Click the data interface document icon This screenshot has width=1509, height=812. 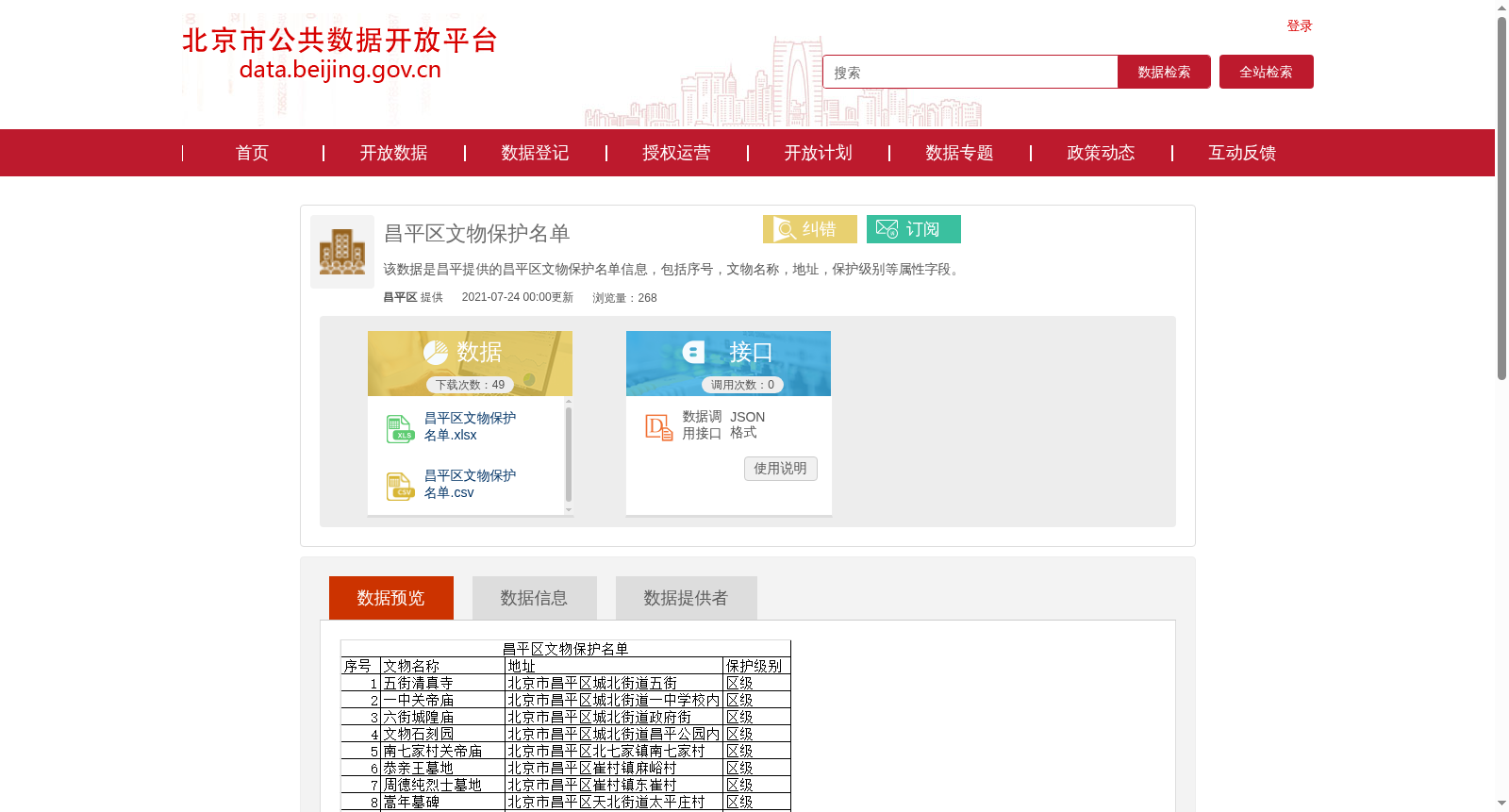click(658, 427)
